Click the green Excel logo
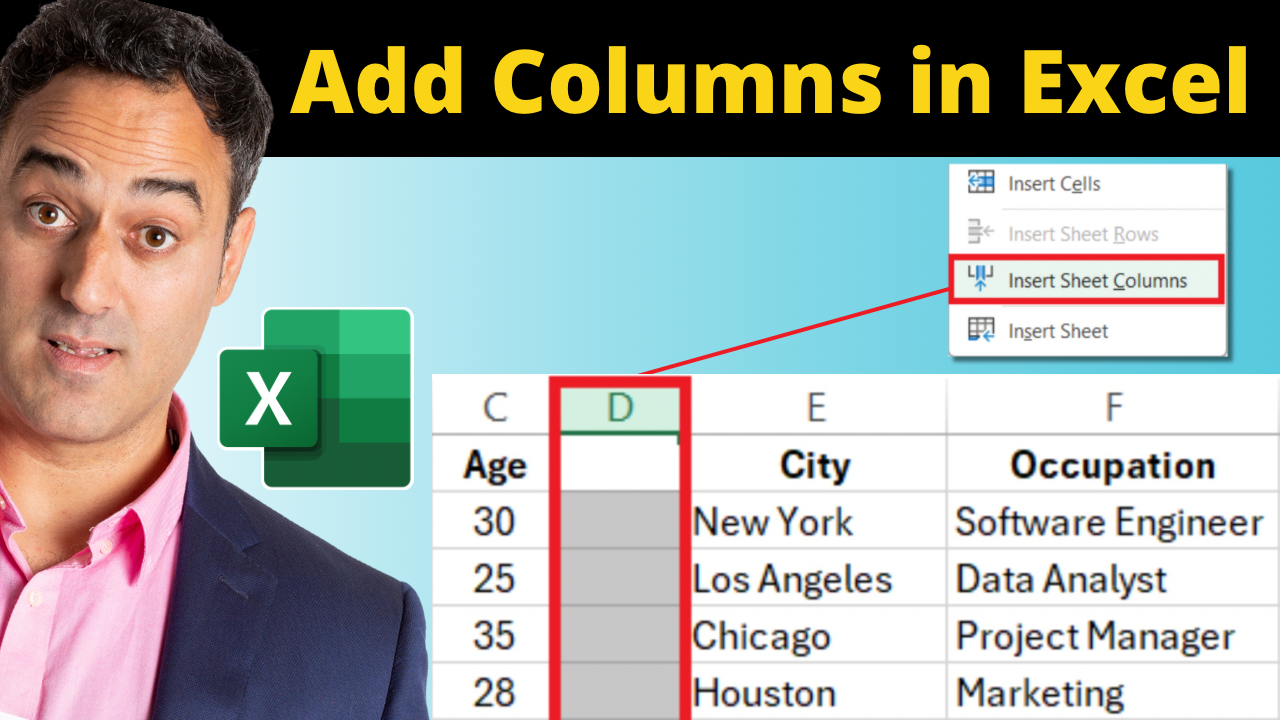Image resolution: width=1280 pixels, height=720 pixels. click(x=316, y=398)
